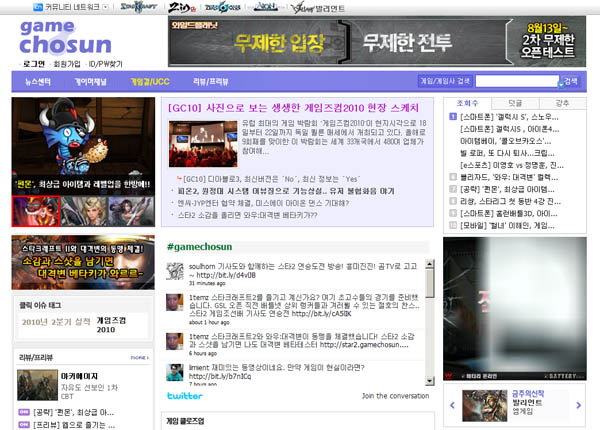Click 'Join the conversation' link
Image resolution: width=600 pixels, height=430 pixels.
395,397
